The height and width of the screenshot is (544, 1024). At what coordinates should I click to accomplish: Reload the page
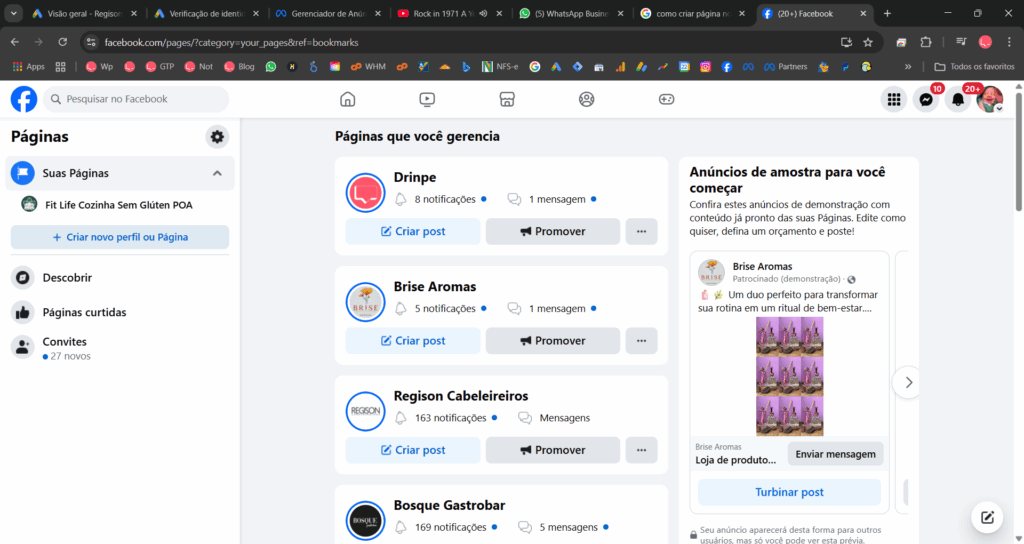pos(63,42)
